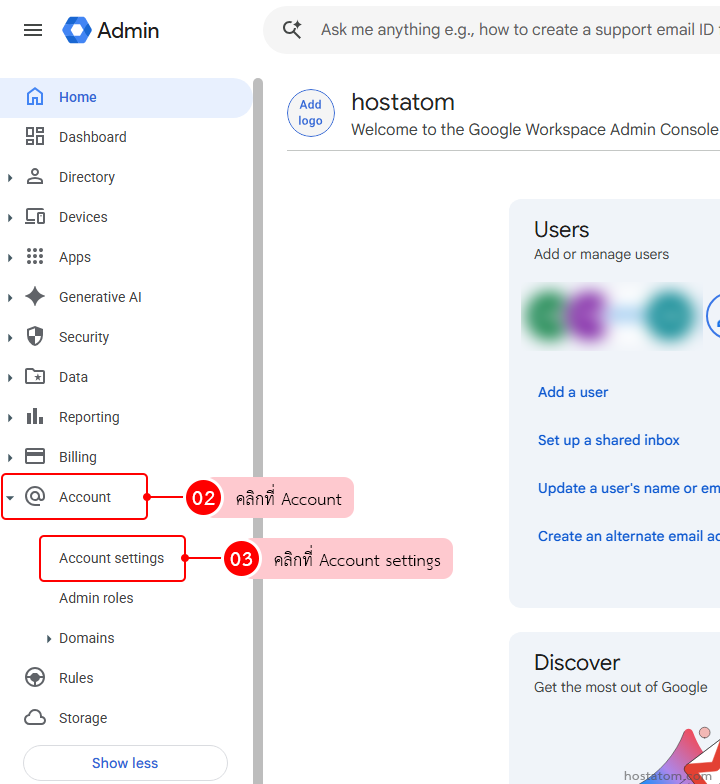Expand the Domains submenu arrow
Screen dimensions: 720x784
48,638
